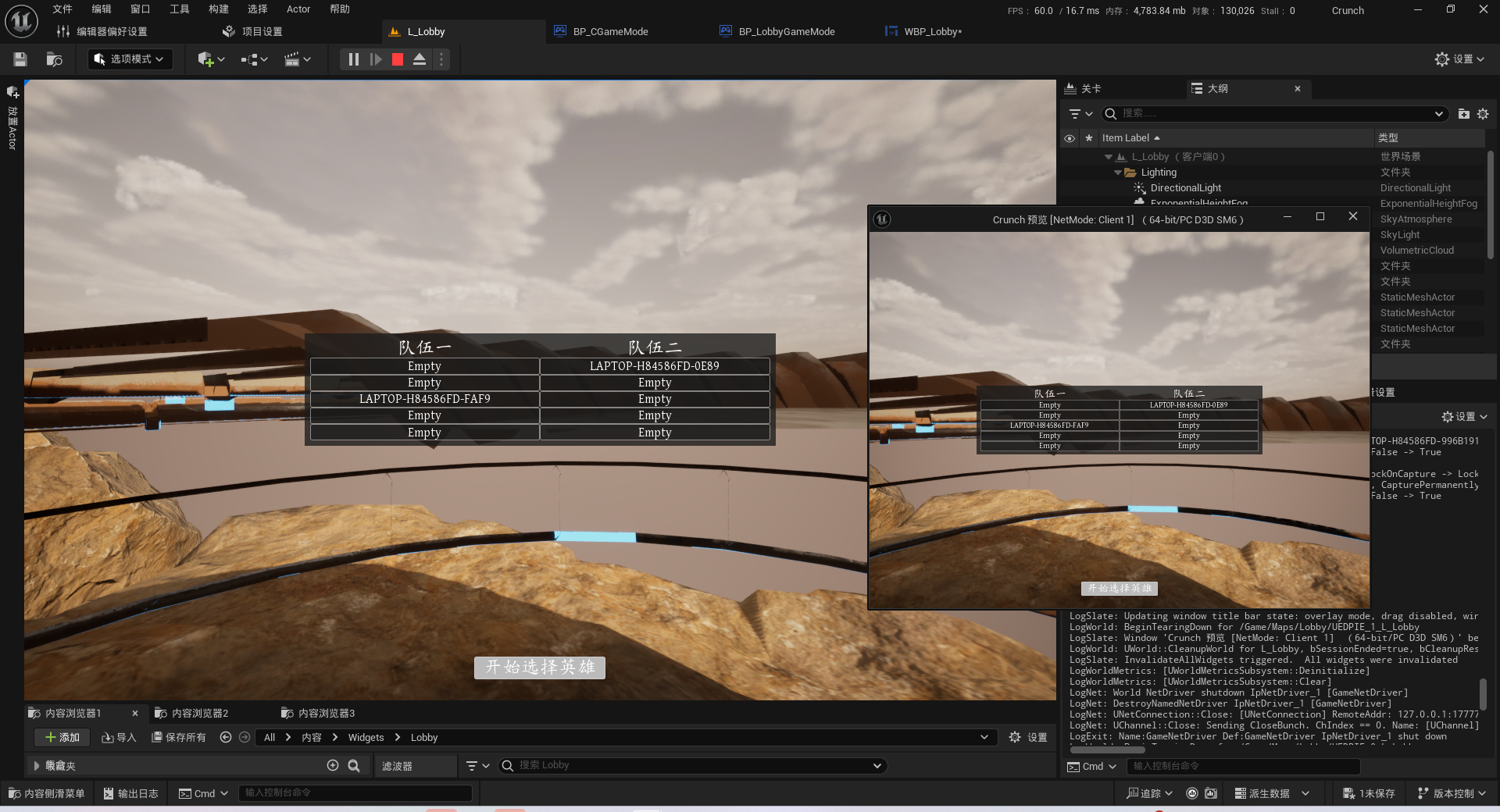1500x812 pixels.
Task: Click the save current level icon
Action: pos(20,59)
